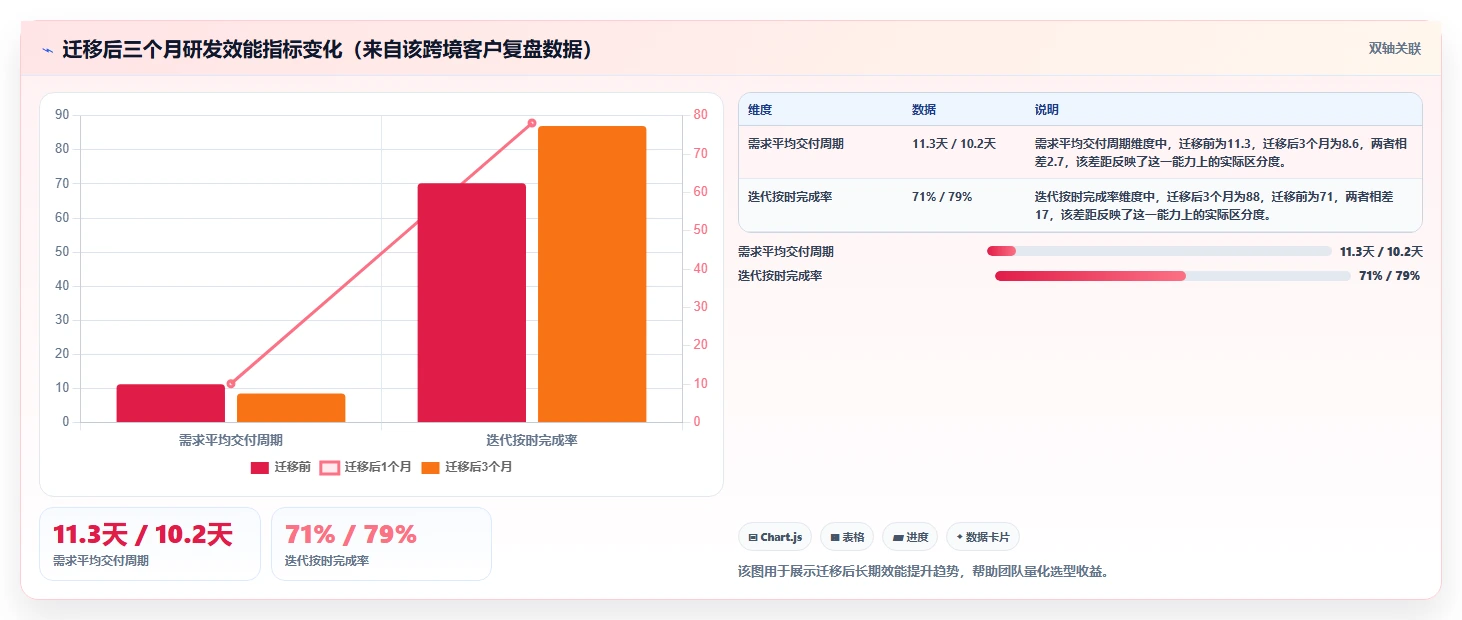The width and height of the screenshot is (1462, 620).
Task: Click the 需求平均交付周期 progress bar
Action: point(1159,252)
